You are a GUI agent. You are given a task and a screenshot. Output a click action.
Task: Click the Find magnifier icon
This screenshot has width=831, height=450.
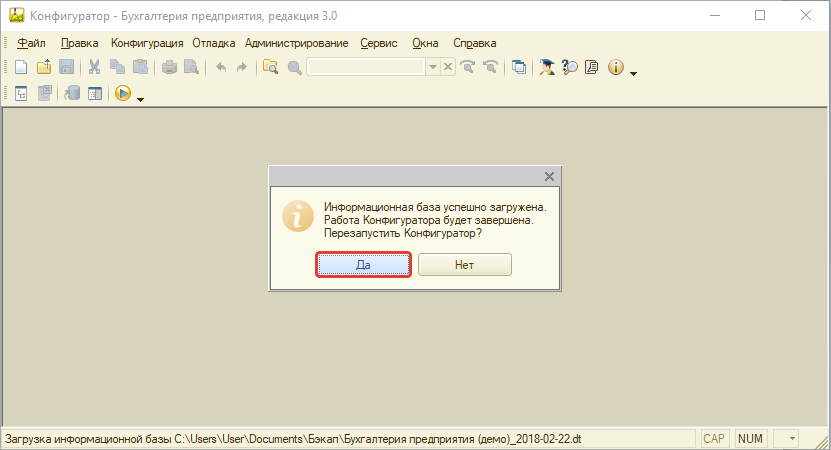coord(294,67)
